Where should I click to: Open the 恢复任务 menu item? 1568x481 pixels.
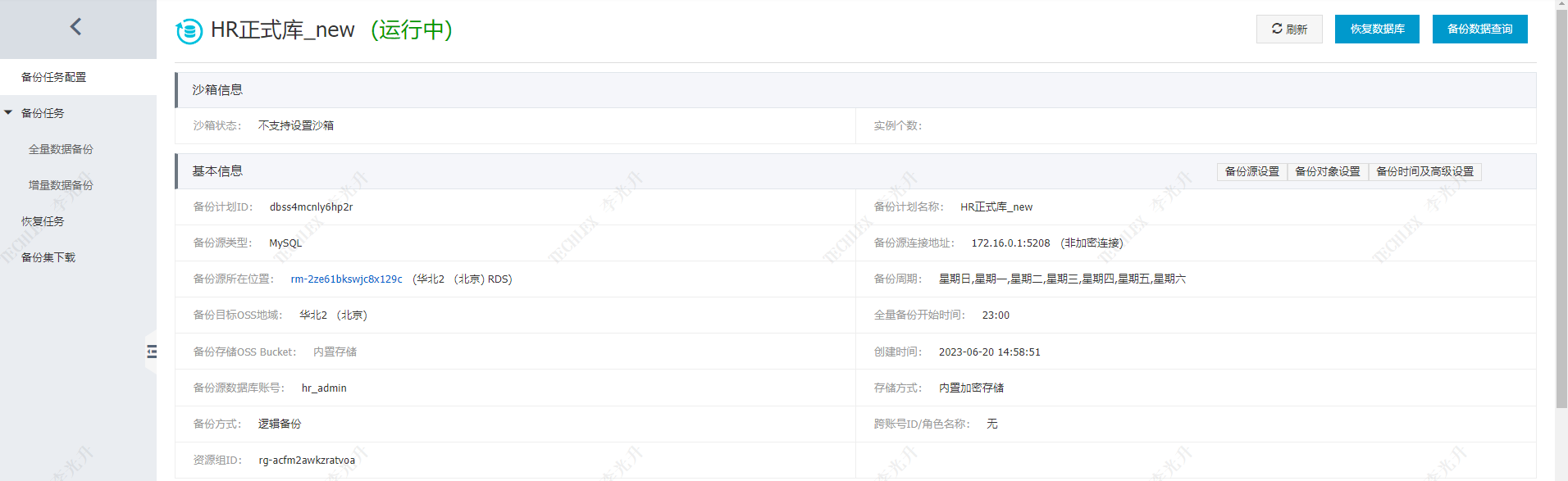(43, 221)
